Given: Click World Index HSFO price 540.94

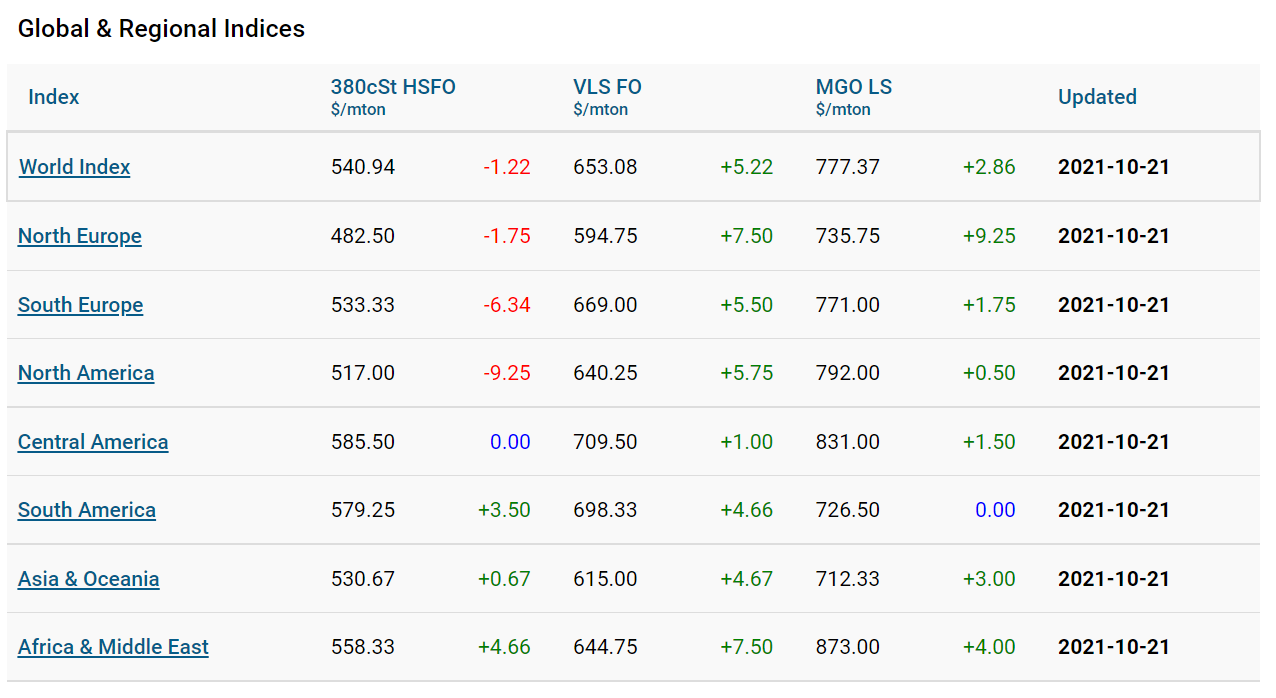Looking at the screenshot, I should 363,167.
